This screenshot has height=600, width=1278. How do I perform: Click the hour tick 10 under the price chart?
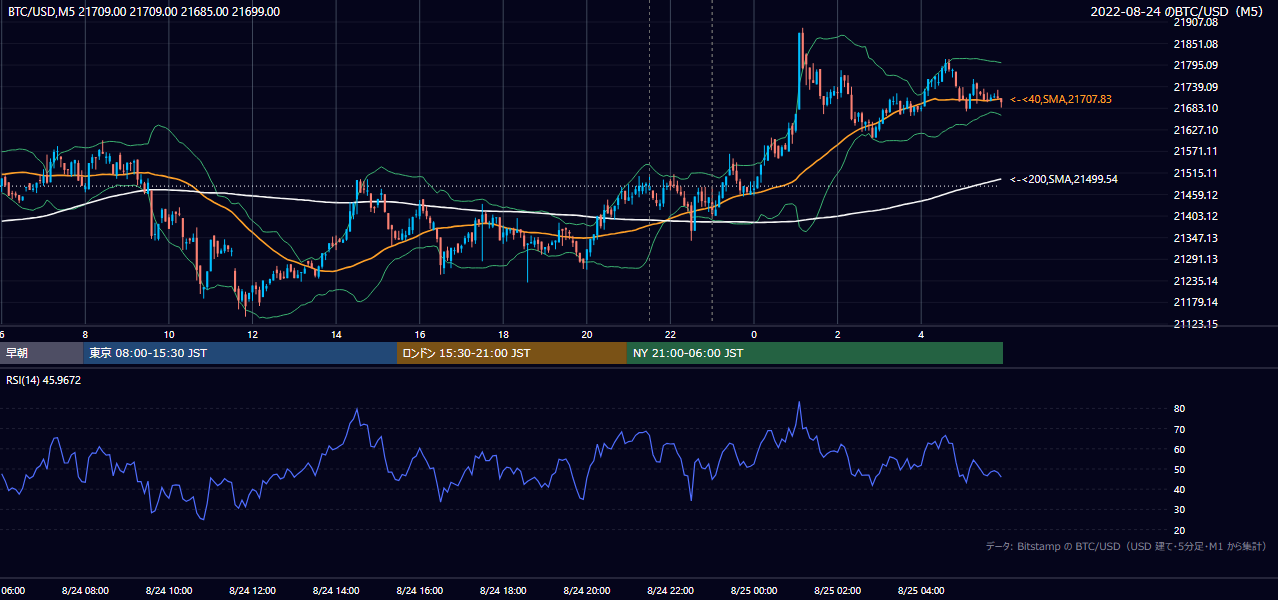point(169,334)
